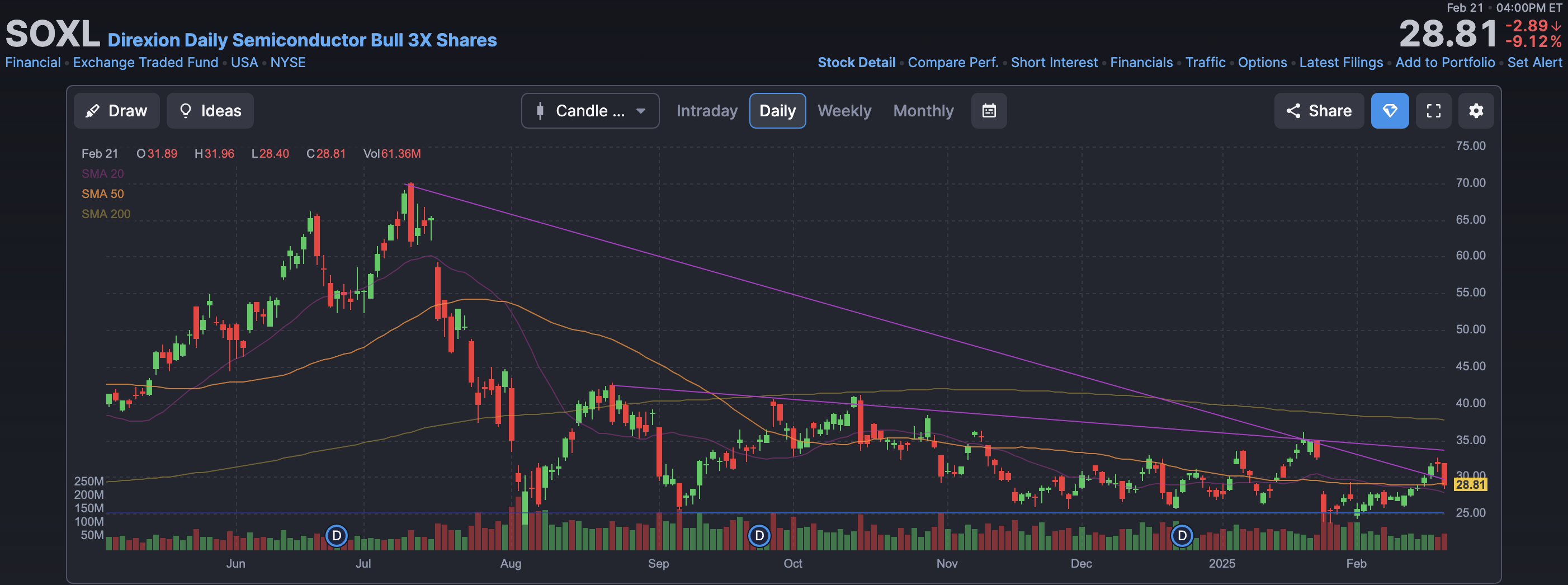Open the Financial sector link
Viewport: 1568px width, 585px height.
[33, 62]
